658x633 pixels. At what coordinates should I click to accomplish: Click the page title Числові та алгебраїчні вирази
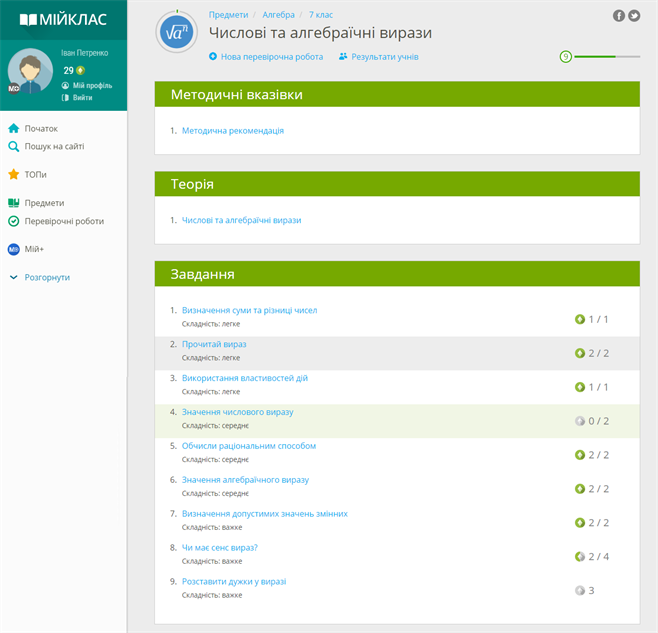click(320, 33)
